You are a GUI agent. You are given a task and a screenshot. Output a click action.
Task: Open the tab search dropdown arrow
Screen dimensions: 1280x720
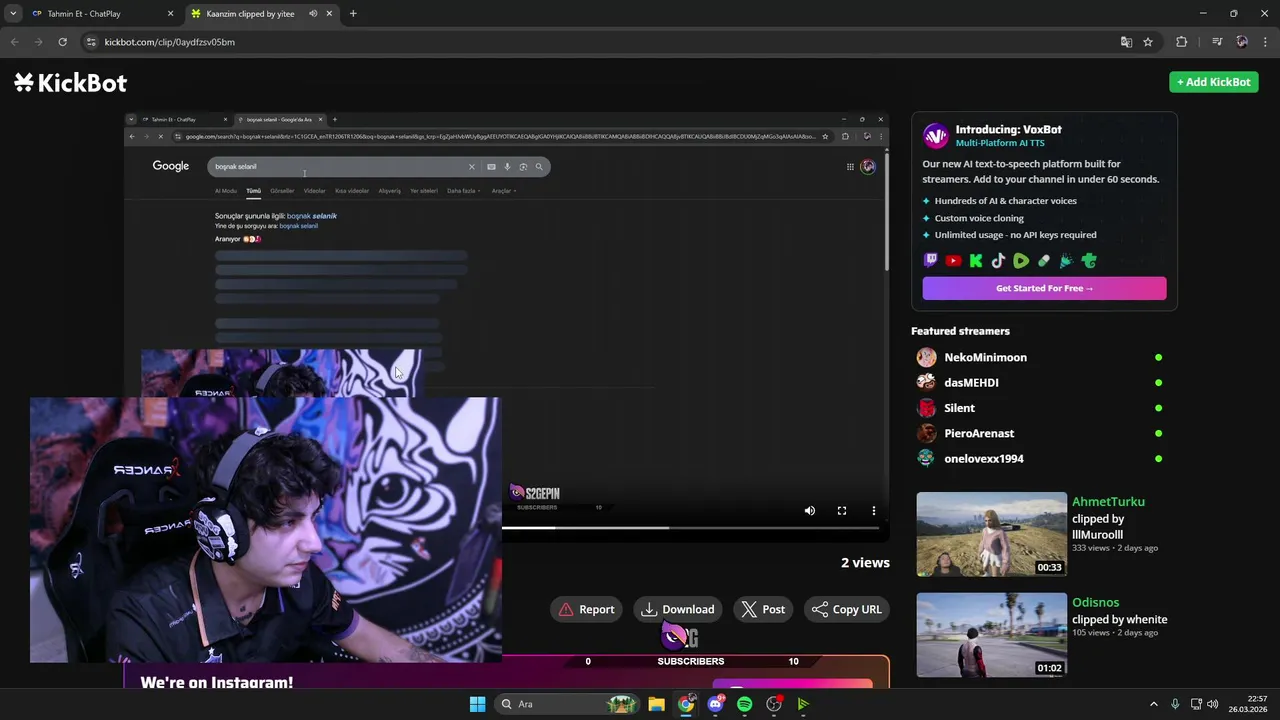pos(12,13)
